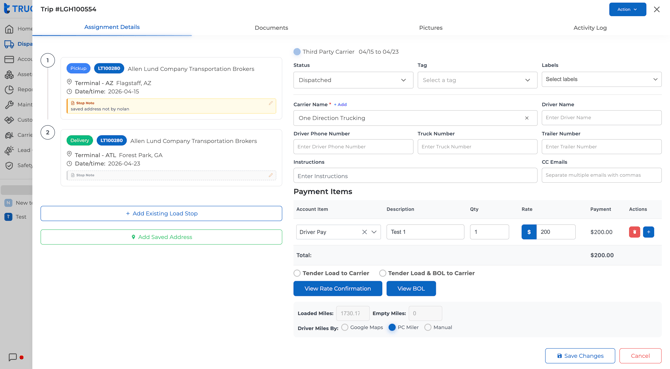Focus the Driver Phone Number field
The height and width of the screenshot is (369, 670).
(x=353, y=147)
